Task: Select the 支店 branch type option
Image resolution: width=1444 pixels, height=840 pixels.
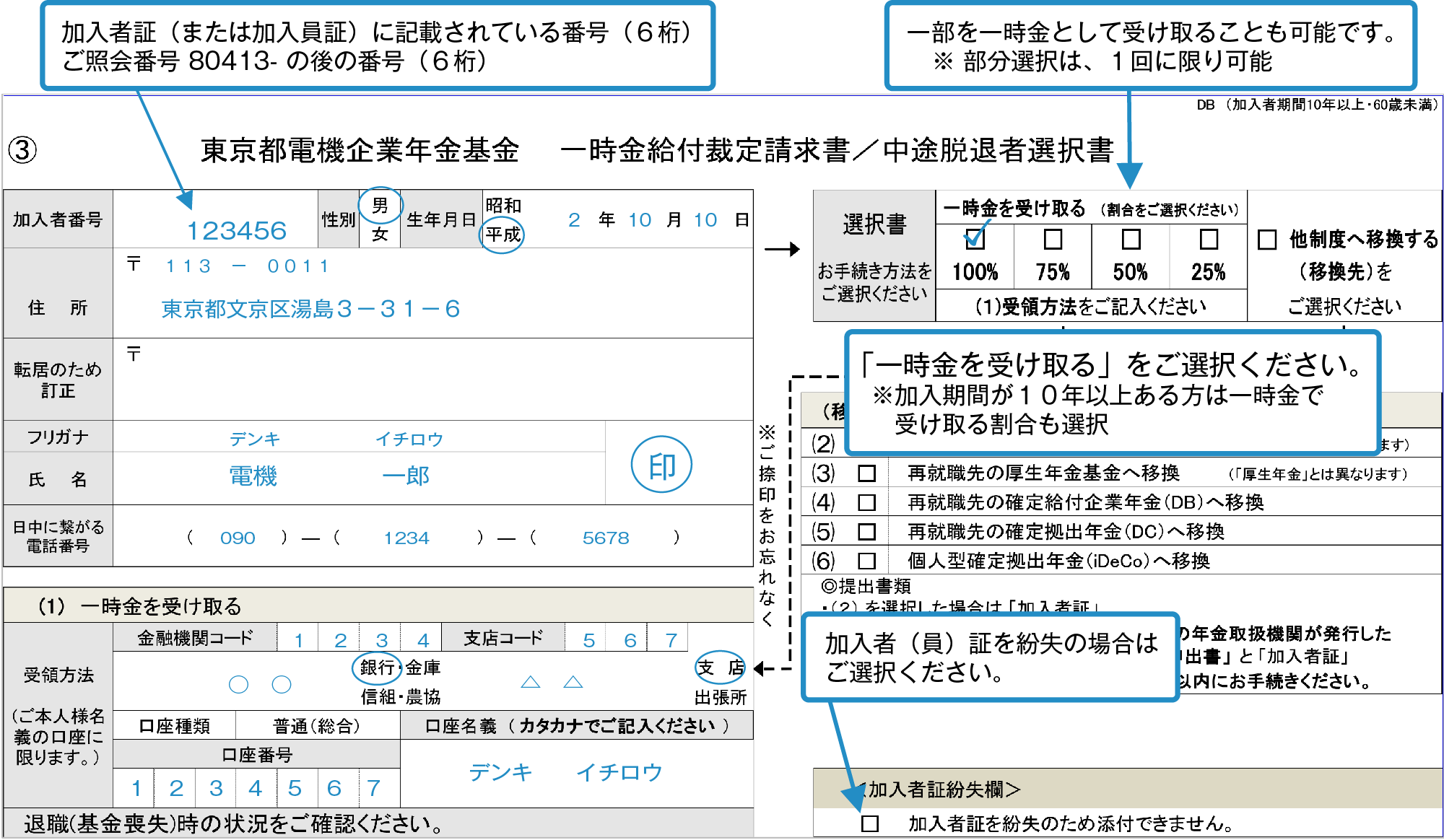Action: (720, 668)
